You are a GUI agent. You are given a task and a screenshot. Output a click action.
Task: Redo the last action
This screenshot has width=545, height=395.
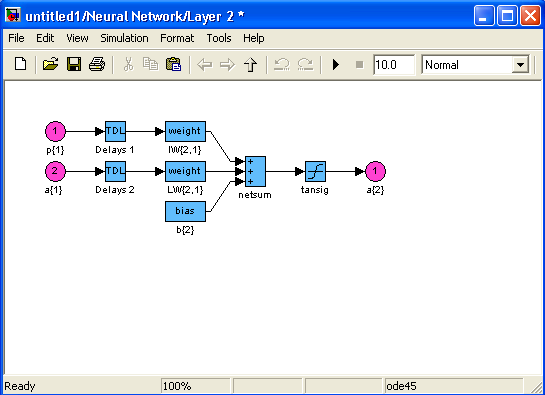point(305,65)
